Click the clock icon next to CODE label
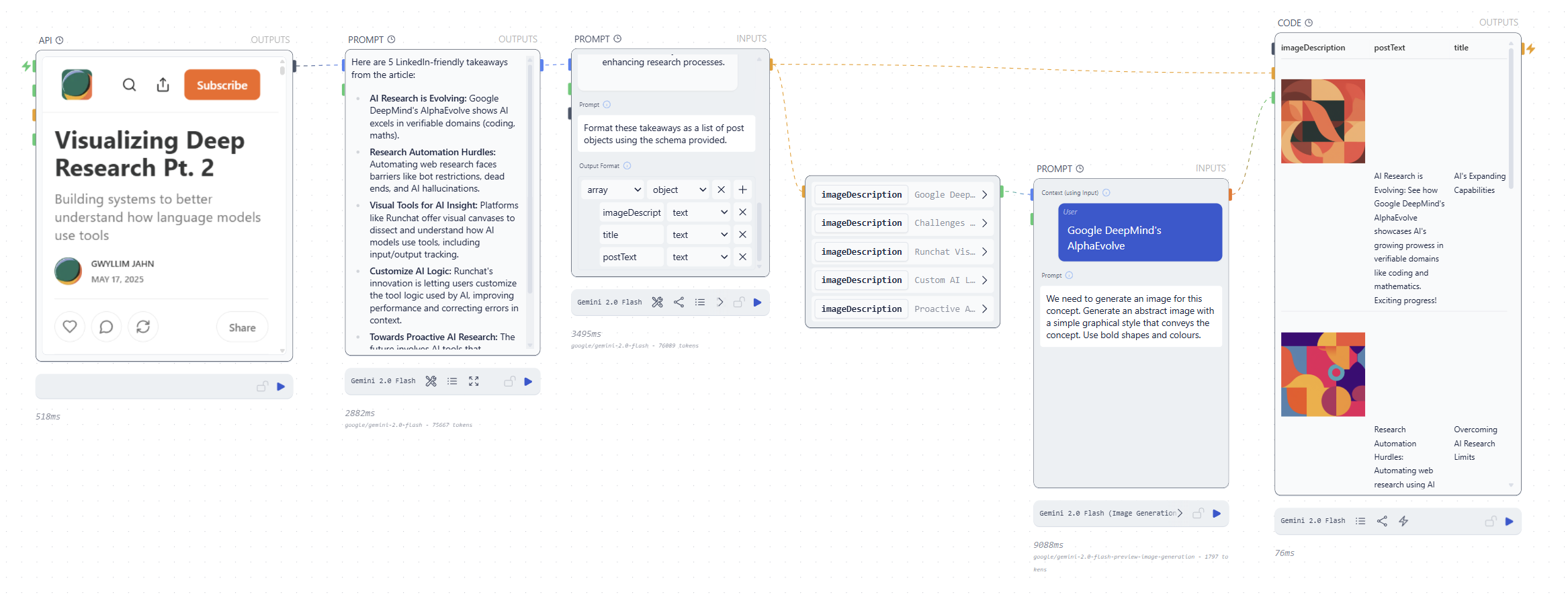Image resolution: width=1568 pixels, height=603 pixels. (x=1309, y=23)
